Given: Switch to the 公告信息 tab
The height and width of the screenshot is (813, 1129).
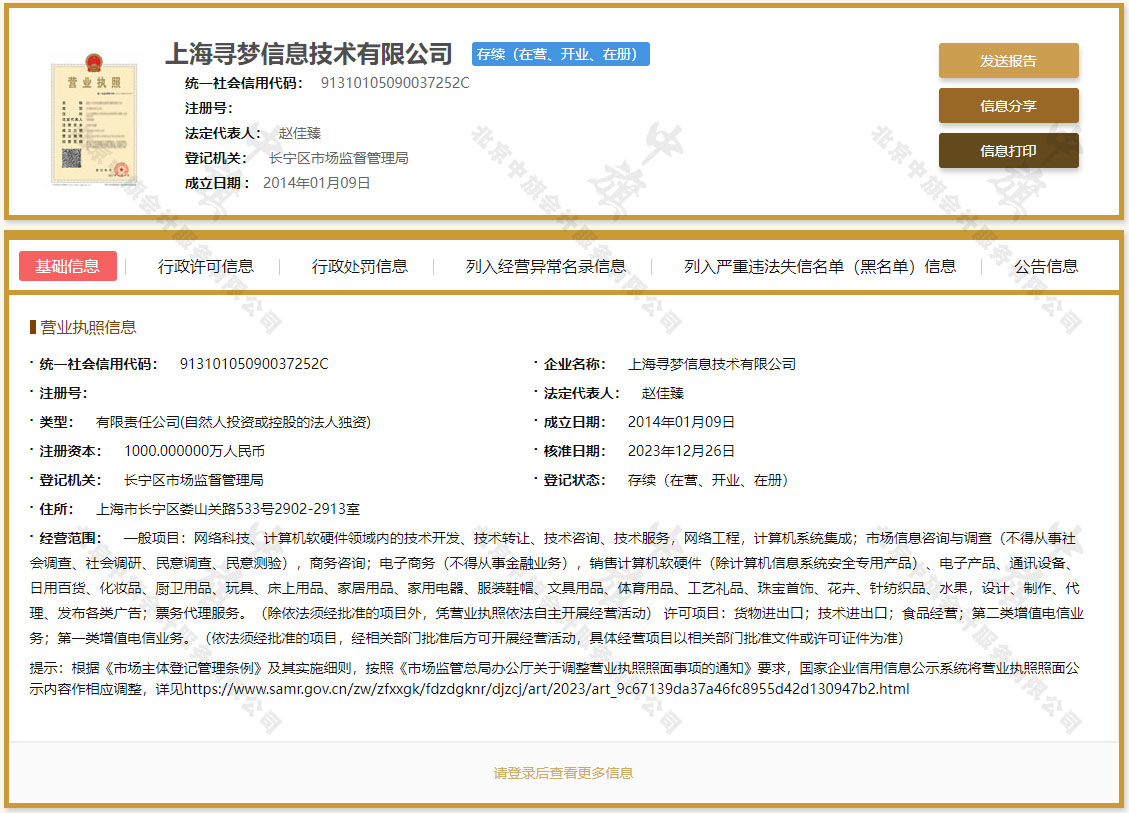Looking at the screenshot, I should (x=1044, y=266).
